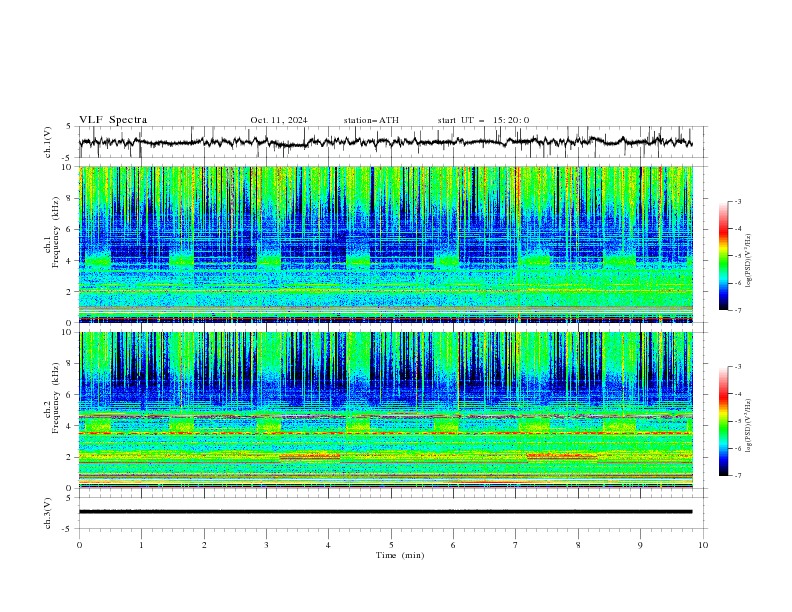
Task: Click time axis tick label "4"
Action: (328, 545)
